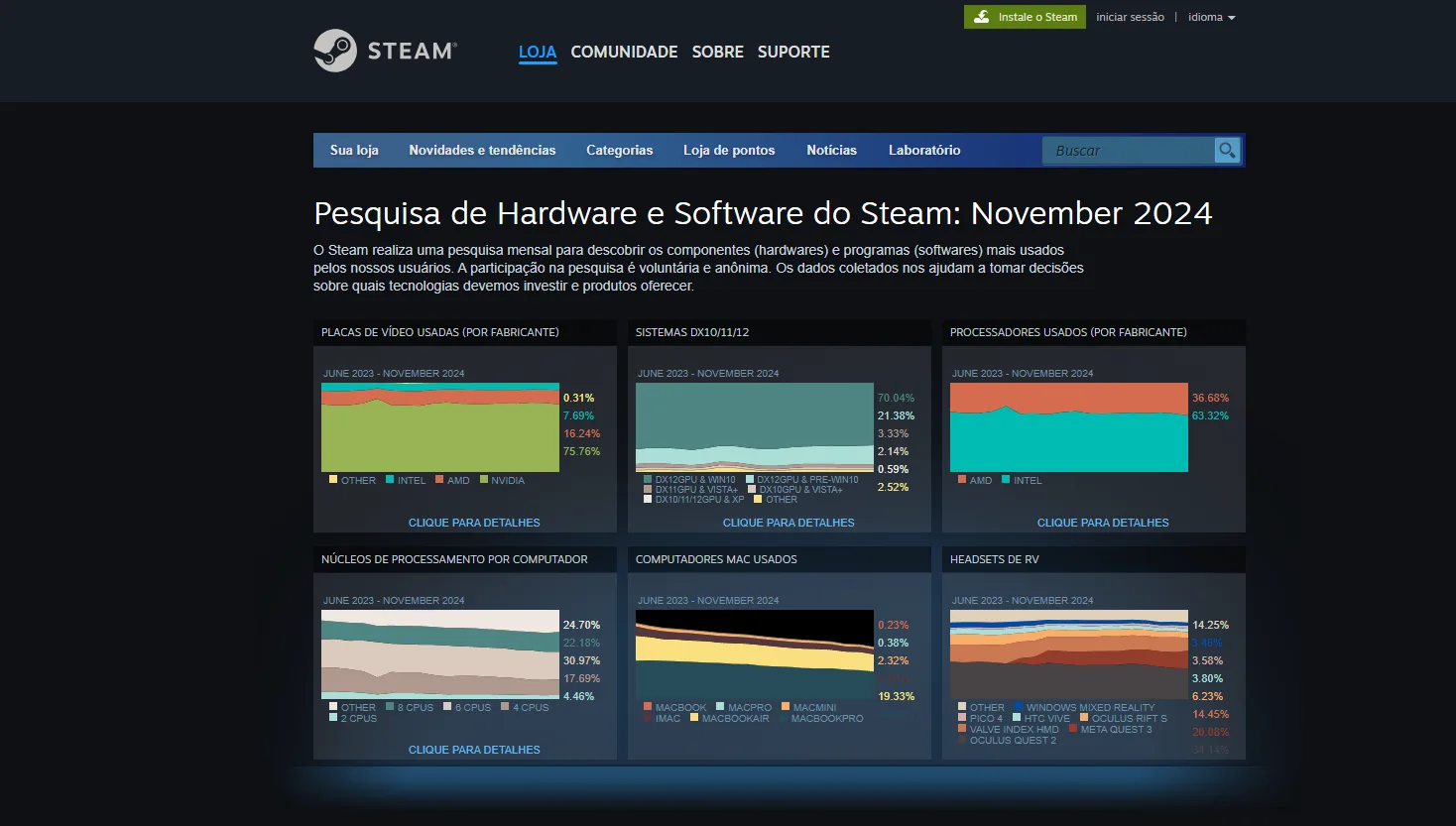This screenshot has width=1456, height=826.
Task: Open the Categorias dropdown menu
Action: pos(619,150)
